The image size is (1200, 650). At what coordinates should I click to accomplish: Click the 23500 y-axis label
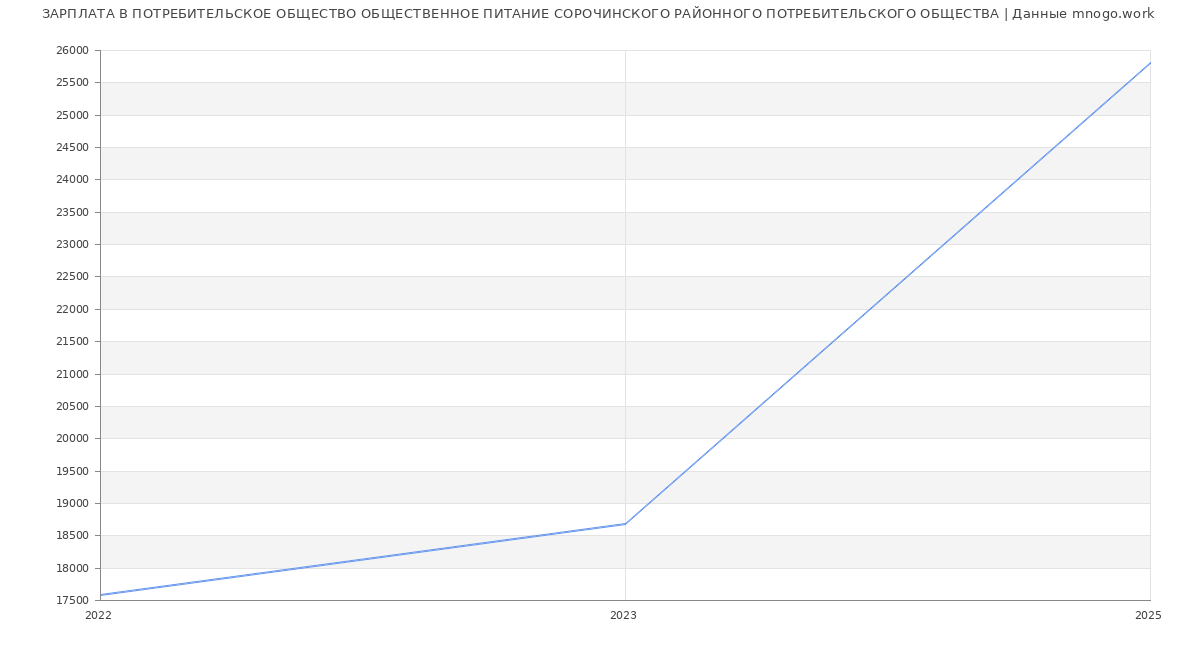coord(73,212)
